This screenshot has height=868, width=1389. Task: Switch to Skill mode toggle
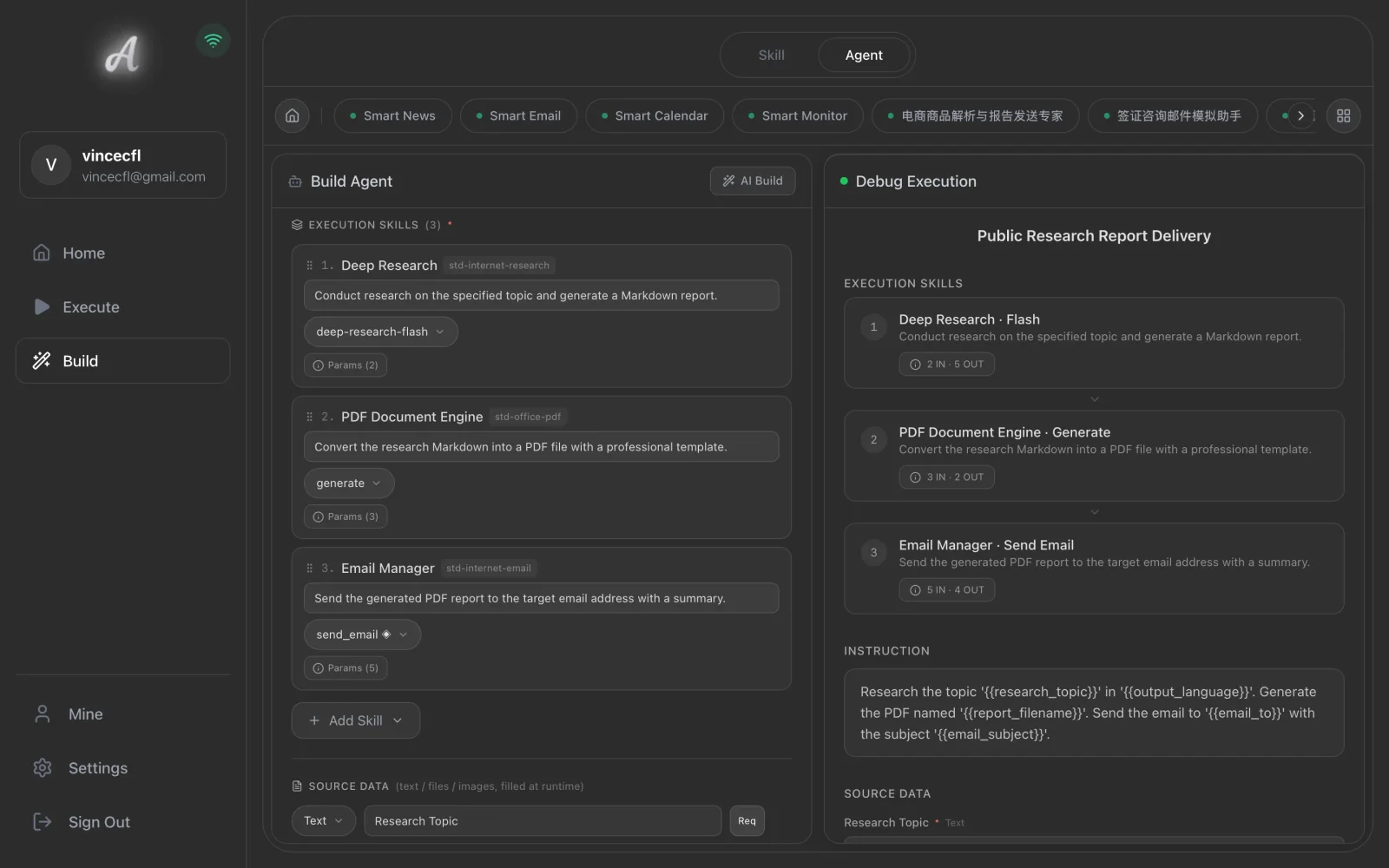pyautogui.click(x=771, y=55)
